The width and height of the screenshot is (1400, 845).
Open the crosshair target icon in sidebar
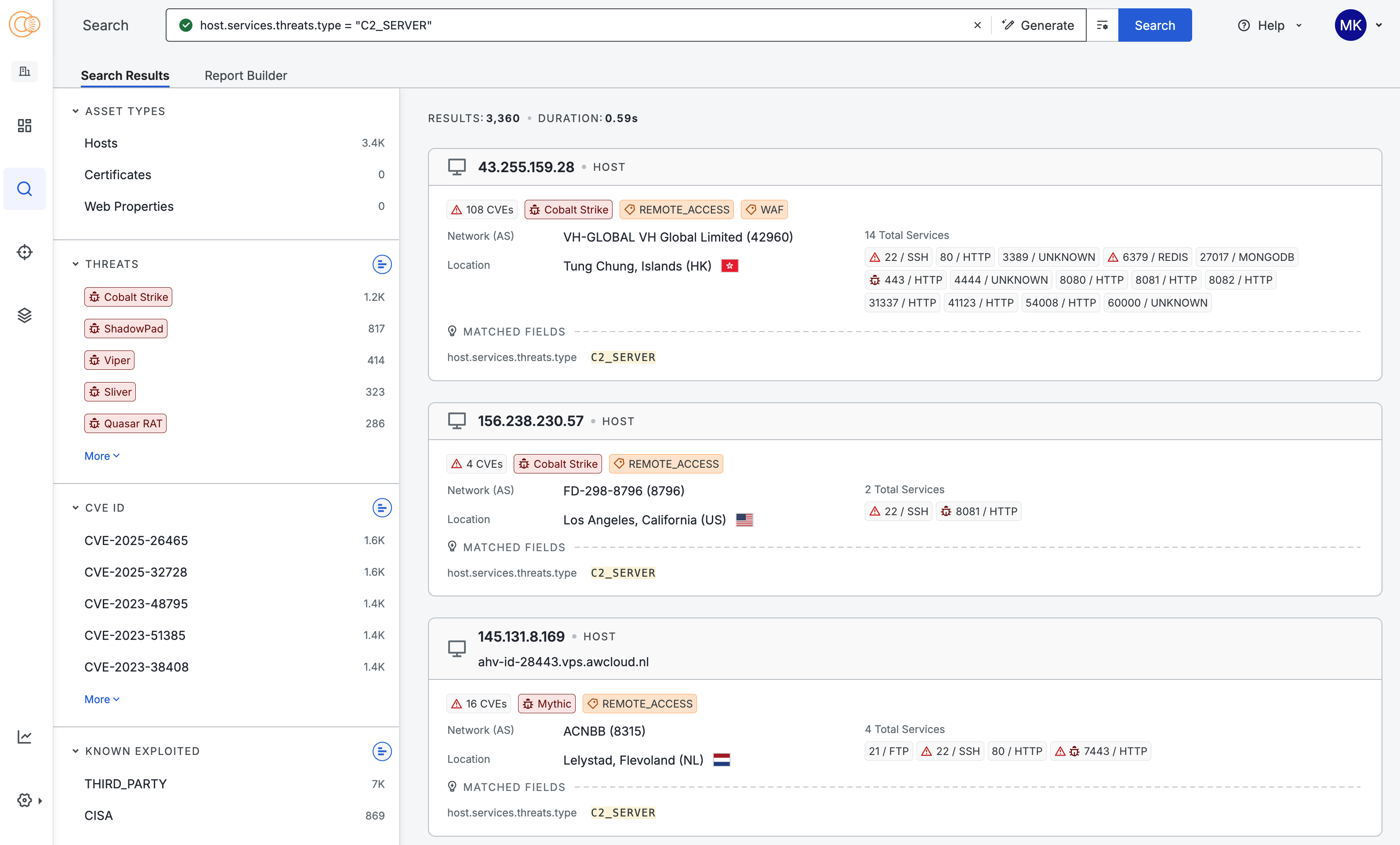(x=25, y=252)
